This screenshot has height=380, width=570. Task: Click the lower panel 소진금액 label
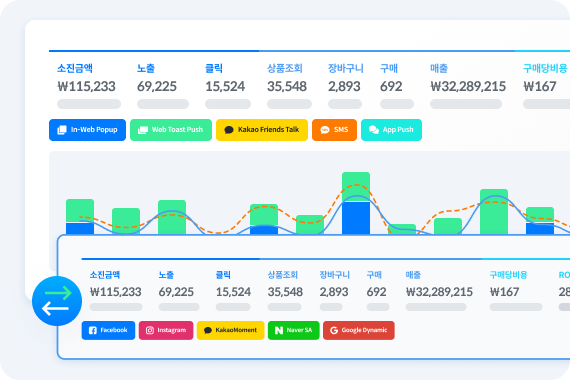[105, 275]
